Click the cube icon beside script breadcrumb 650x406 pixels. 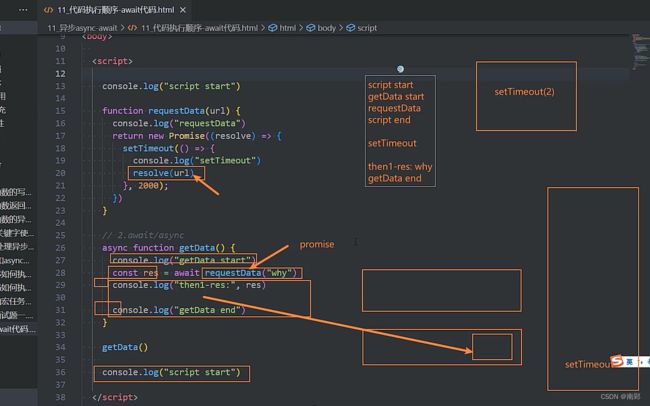point(351,28)
